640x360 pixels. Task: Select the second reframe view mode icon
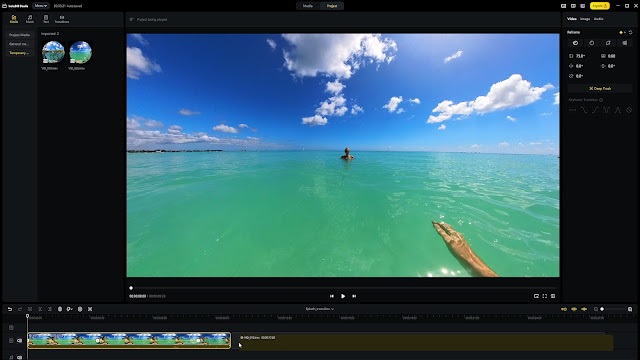(592, 43)
